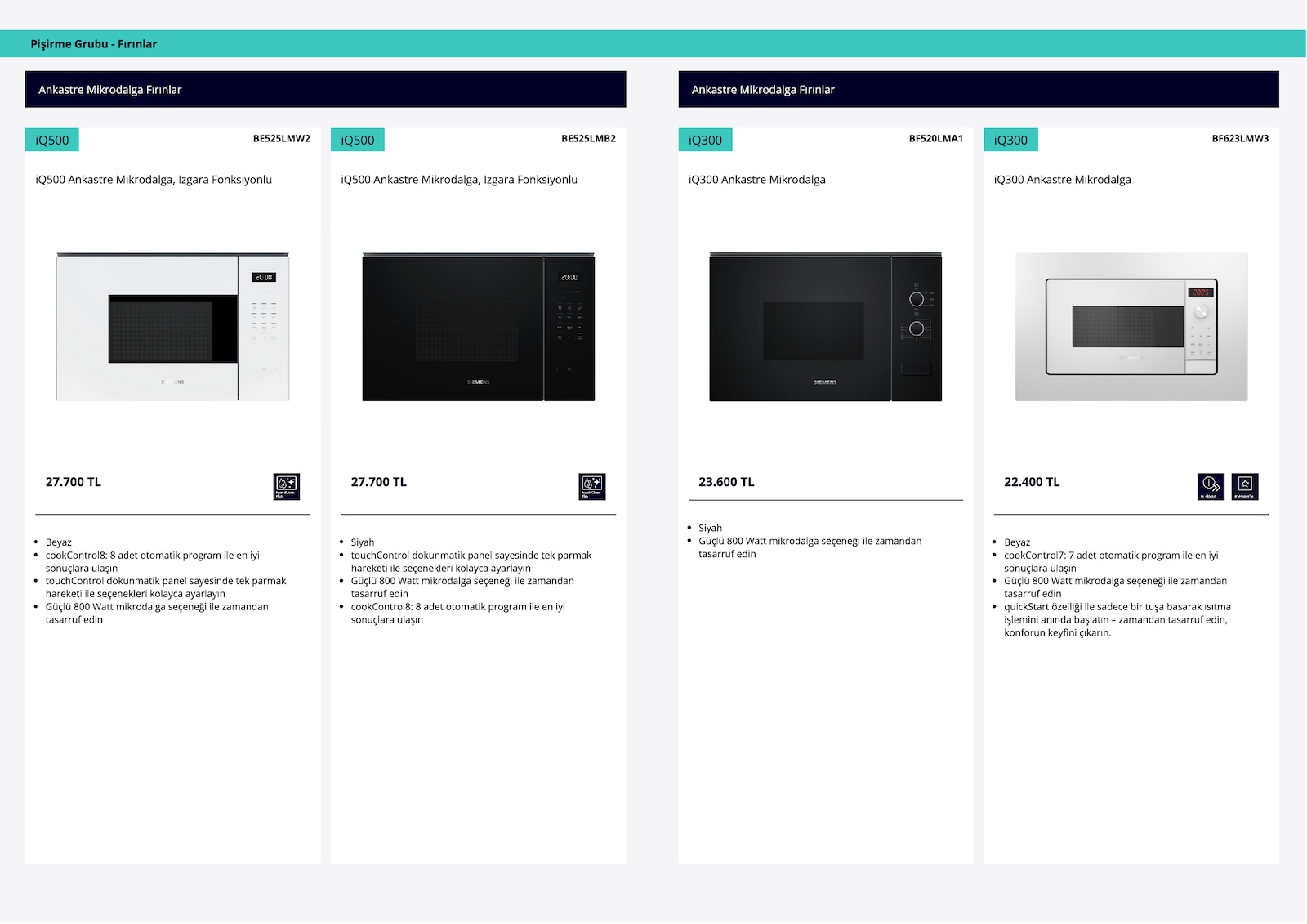Click the 27.700 TL price of BE525LMB2
1307x924 pixels.
point(379,482)
